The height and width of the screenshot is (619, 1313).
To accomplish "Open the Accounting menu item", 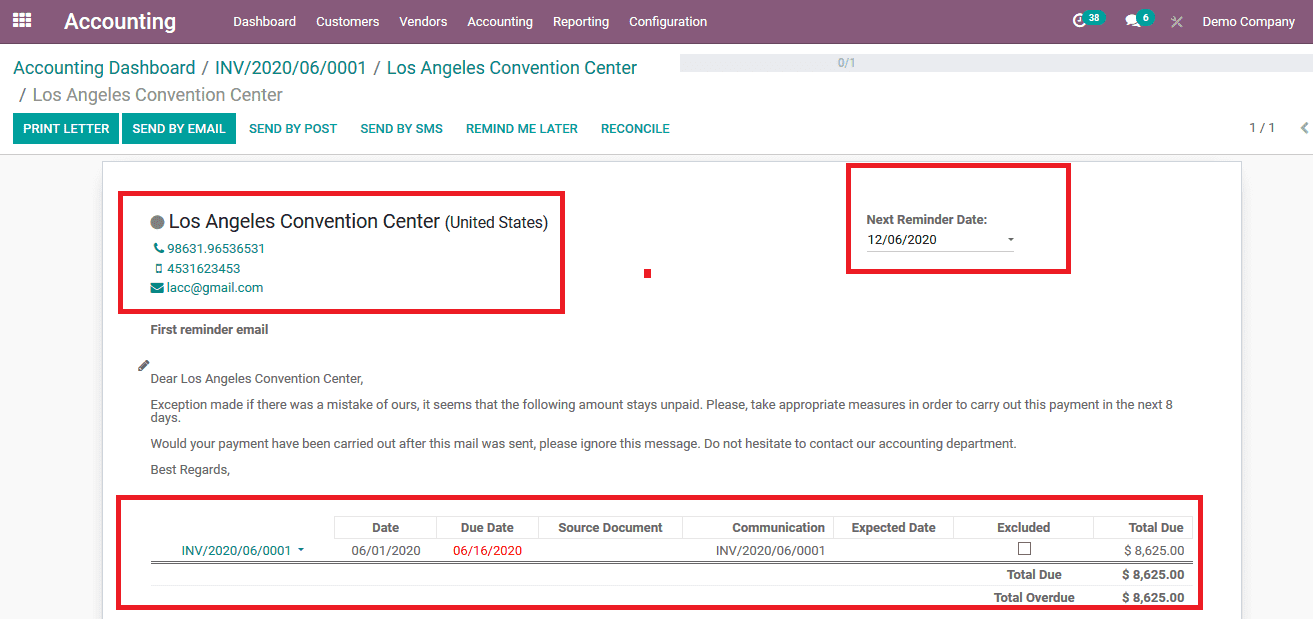I will [500, 21].
